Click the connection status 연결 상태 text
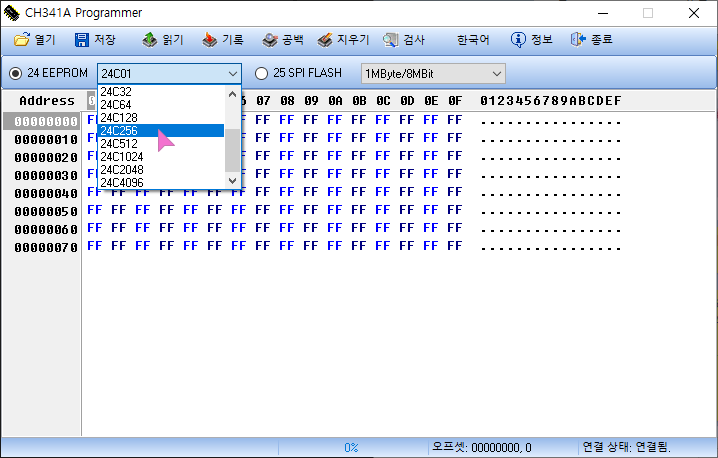Image resolution: width=718 pixels, height=458 pixels. pos(626,447)
